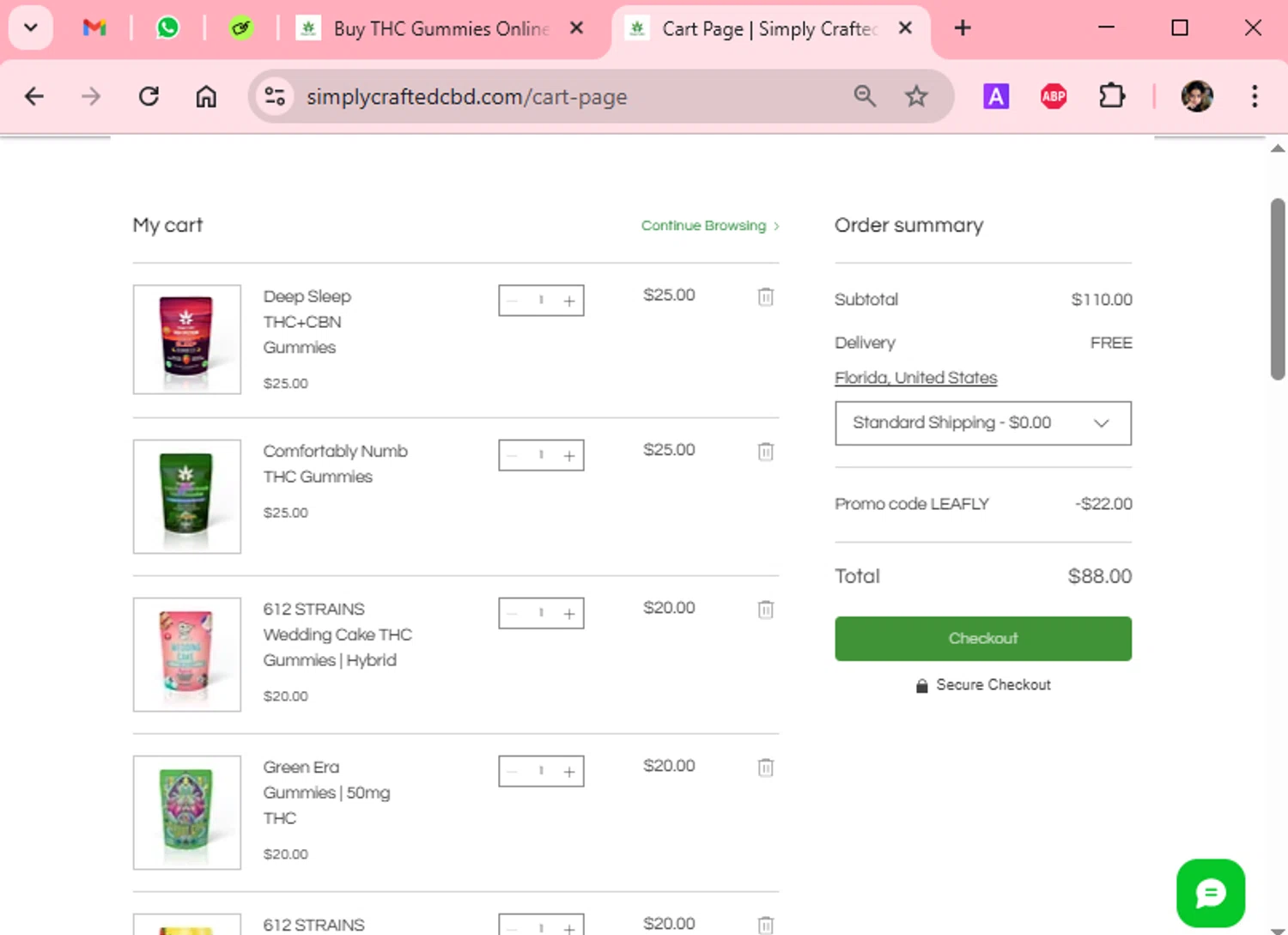View Comfortably Numb gummies thumbnail
This screenshot has height=935, width=1288.
pos(187,496)
